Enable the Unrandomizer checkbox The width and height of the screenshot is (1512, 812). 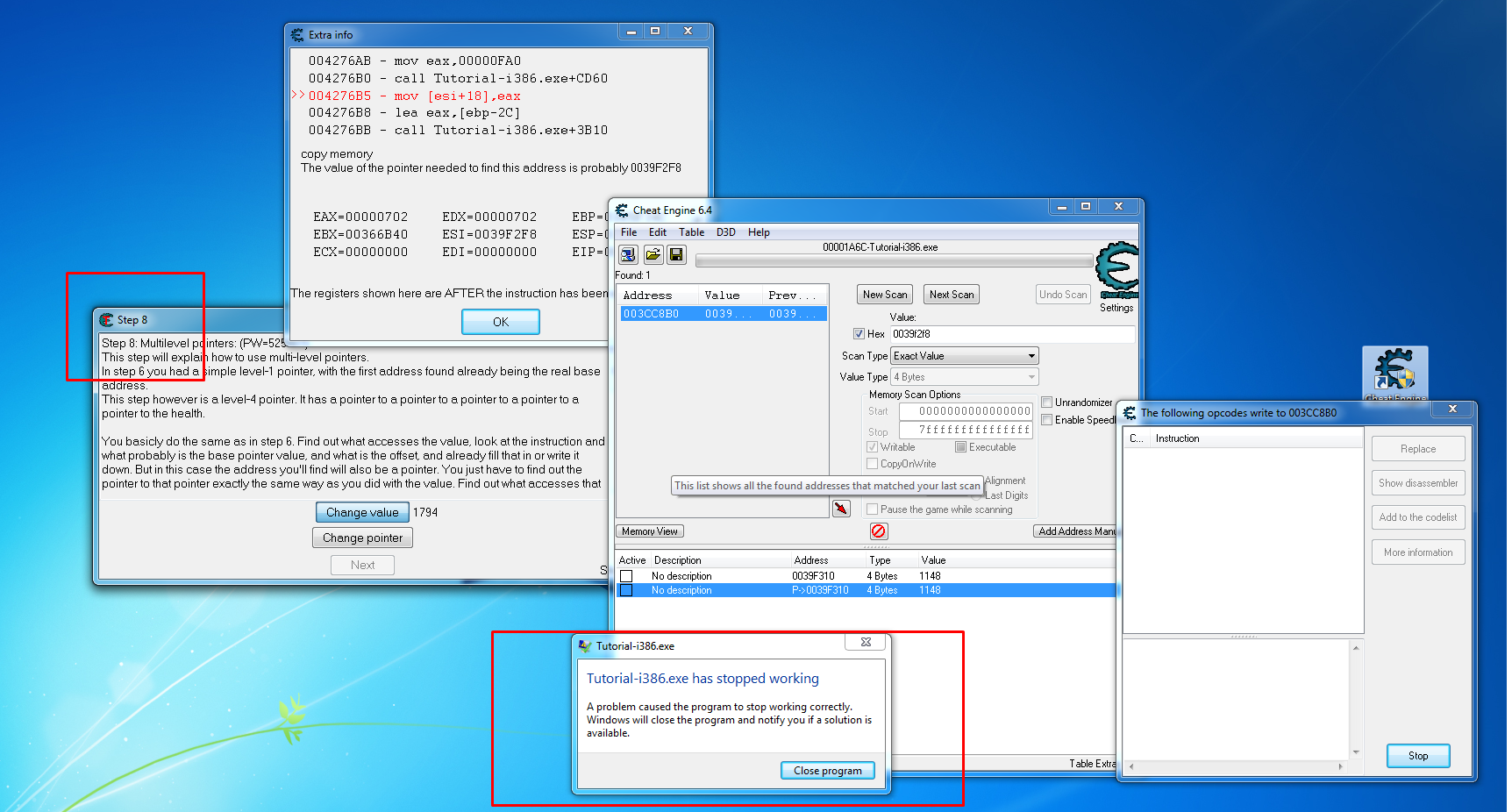pyautogui.click(x=1046, y=402)
